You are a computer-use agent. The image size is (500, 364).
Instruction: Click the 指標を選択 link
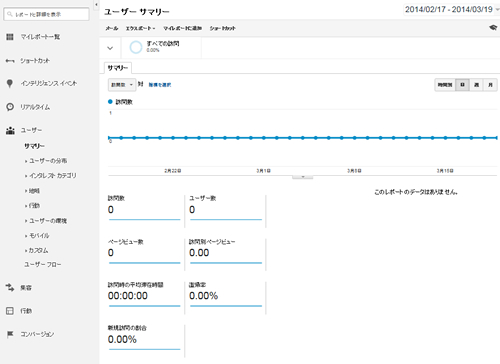pyautogui.click(x=160, y=85)
